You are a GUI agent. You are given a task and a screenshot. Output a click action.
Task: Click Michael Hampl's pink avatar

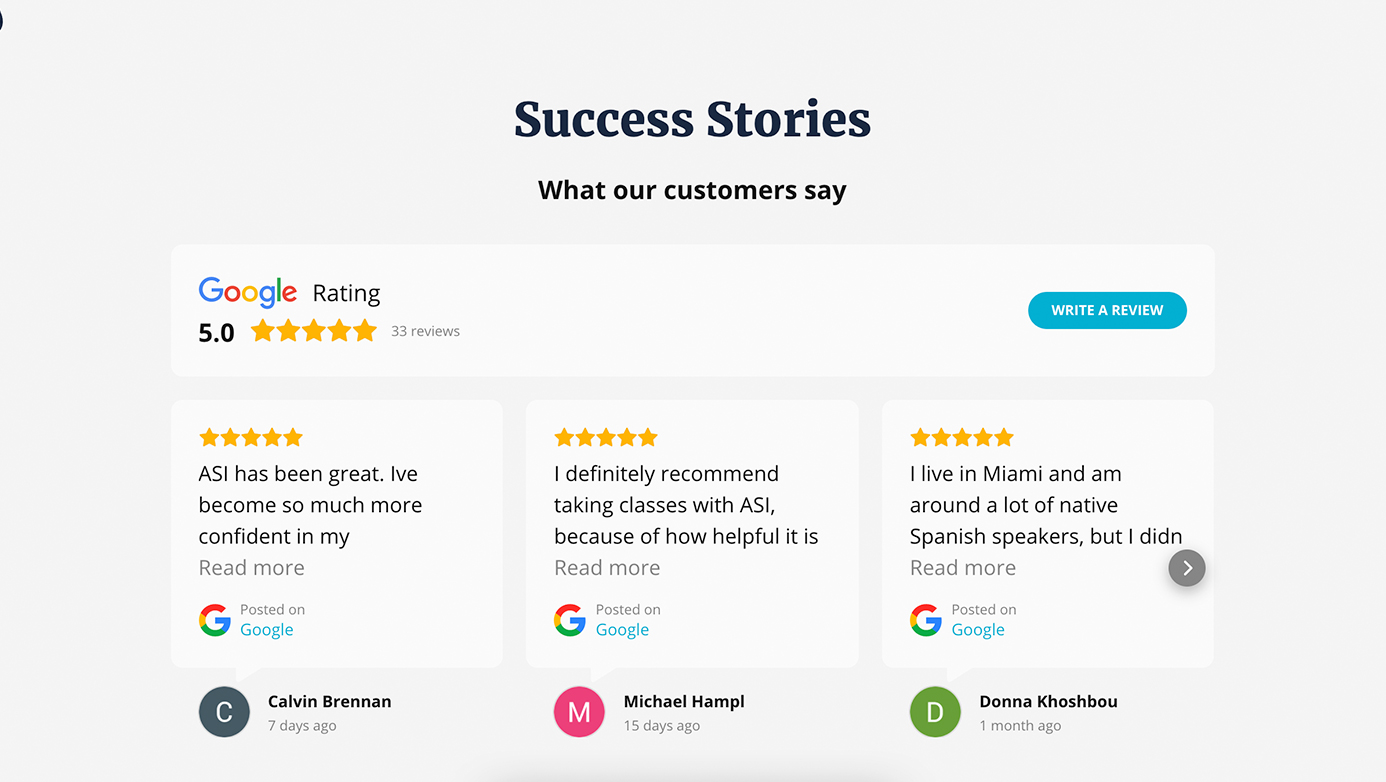click(580, 712)
